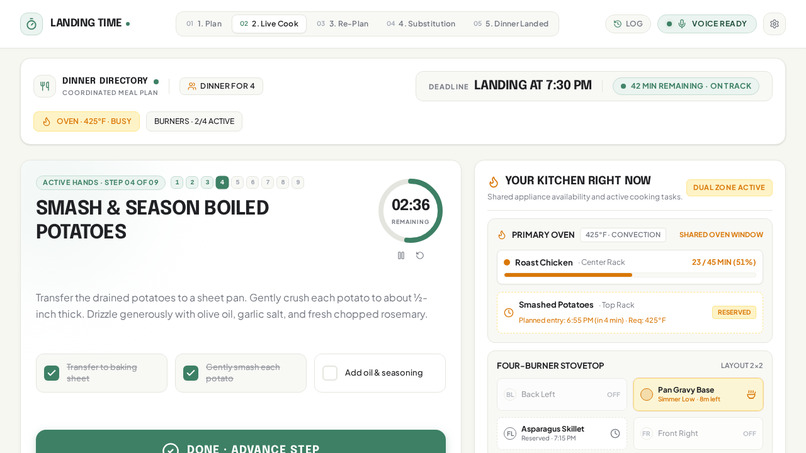Screen dimensions: 806x453
Task: Jump to step 6 indicator
Action: pos(252,182)
